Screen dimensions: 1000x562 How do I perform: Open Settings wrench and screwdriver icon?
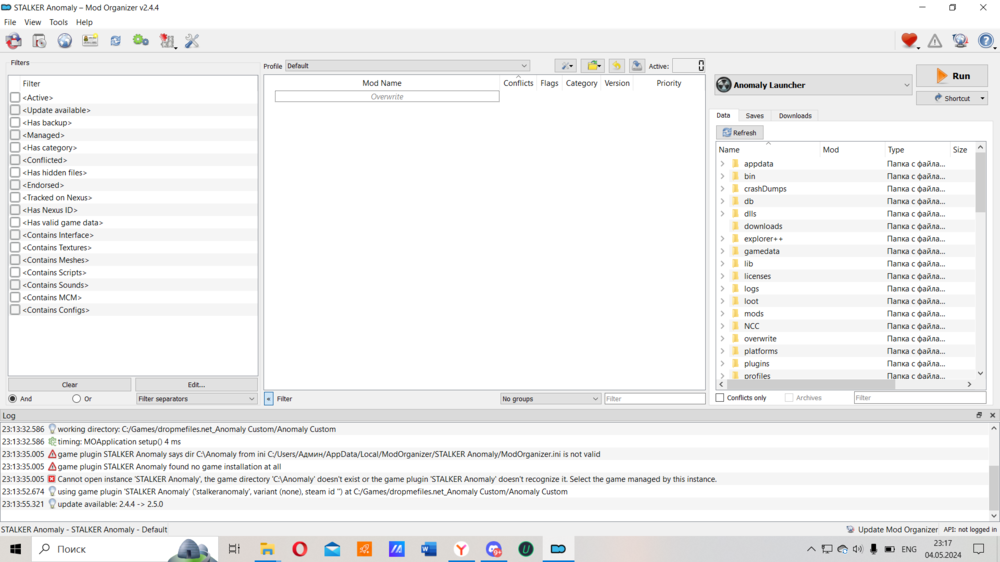click(192, 41)
